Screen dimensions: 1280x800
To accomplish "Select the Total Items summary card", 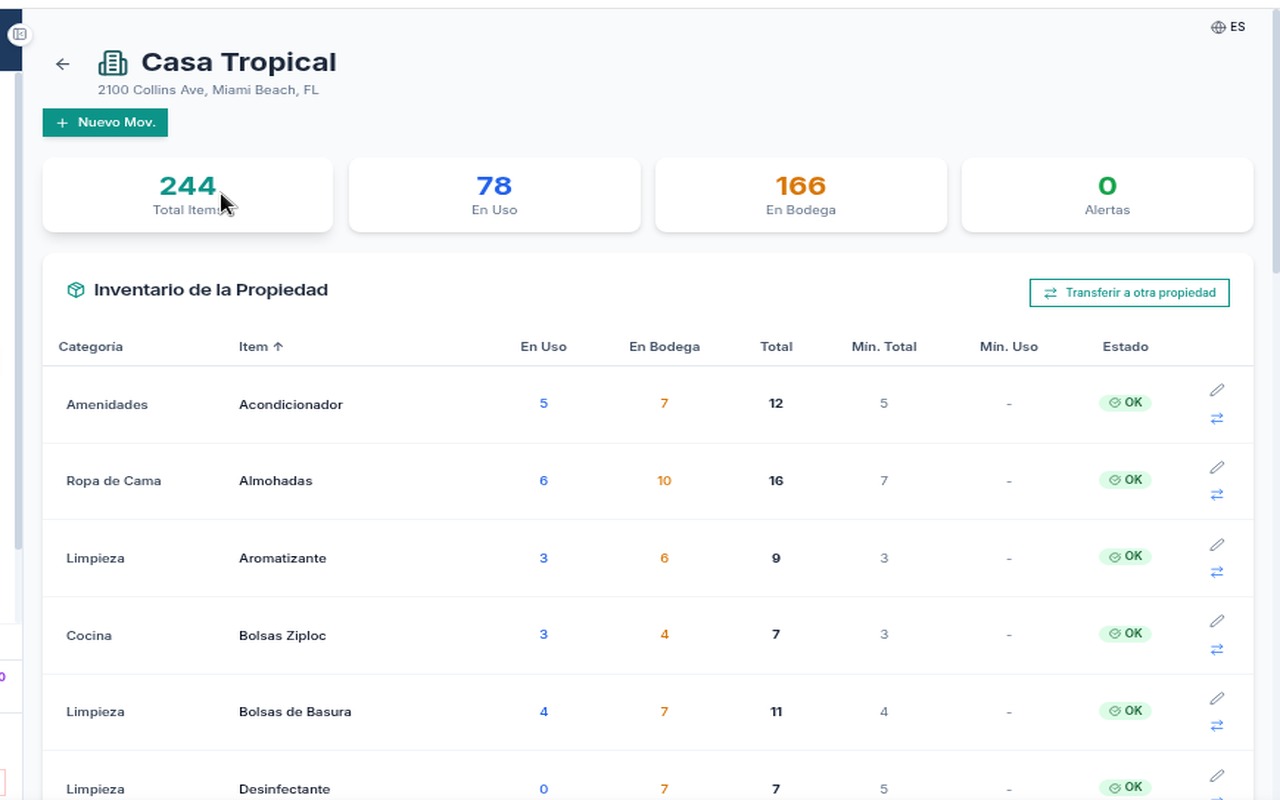I will point(187,195).
